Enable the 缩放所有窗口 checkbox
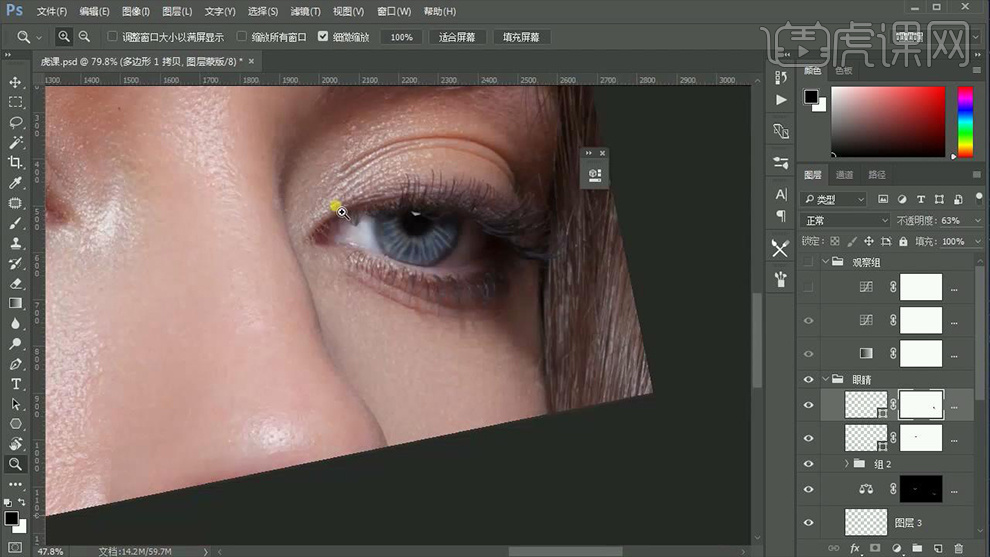990x557 pixels. (242, 37)
